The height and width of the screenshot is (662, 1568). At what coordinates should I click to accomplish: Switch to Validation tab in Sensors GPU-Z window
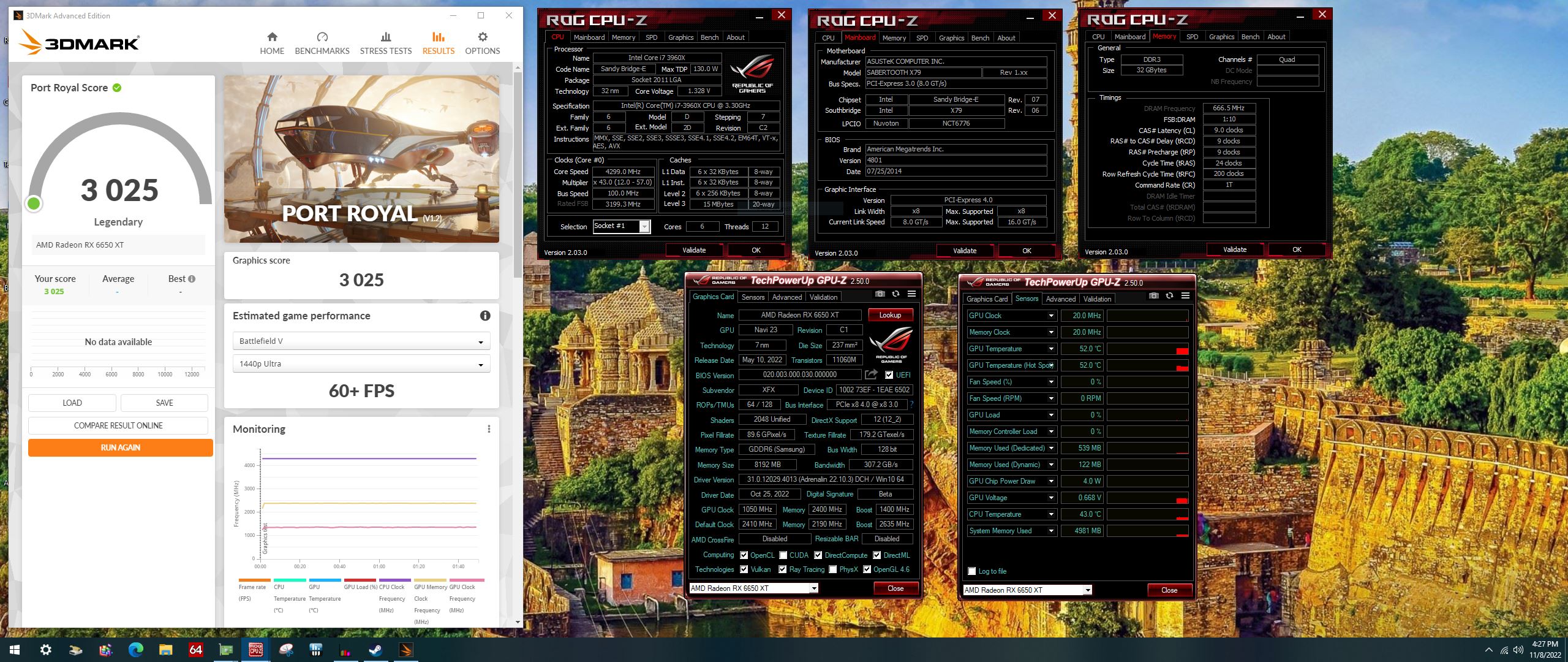[x=1097, y=299]
